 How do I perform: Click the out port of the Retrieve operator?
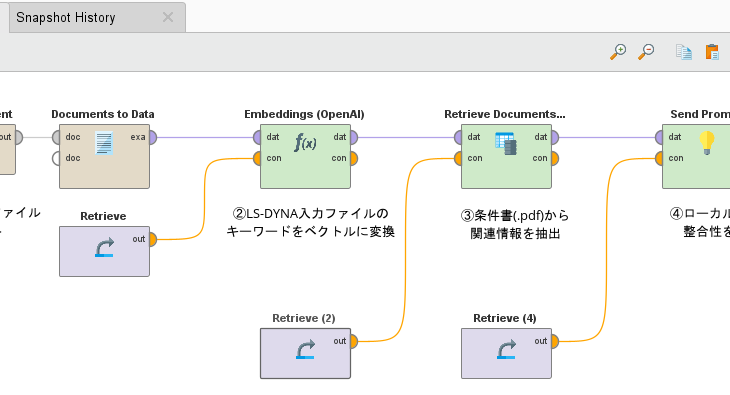click(x=152, y=239)
